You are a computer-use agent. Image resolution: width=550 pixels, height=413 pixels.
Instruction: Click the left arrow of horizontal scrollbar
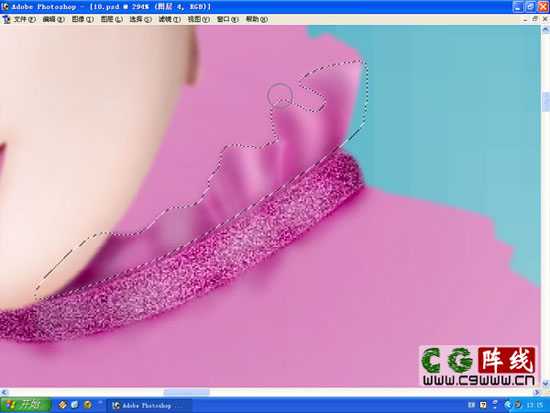[x=4, y=392]
